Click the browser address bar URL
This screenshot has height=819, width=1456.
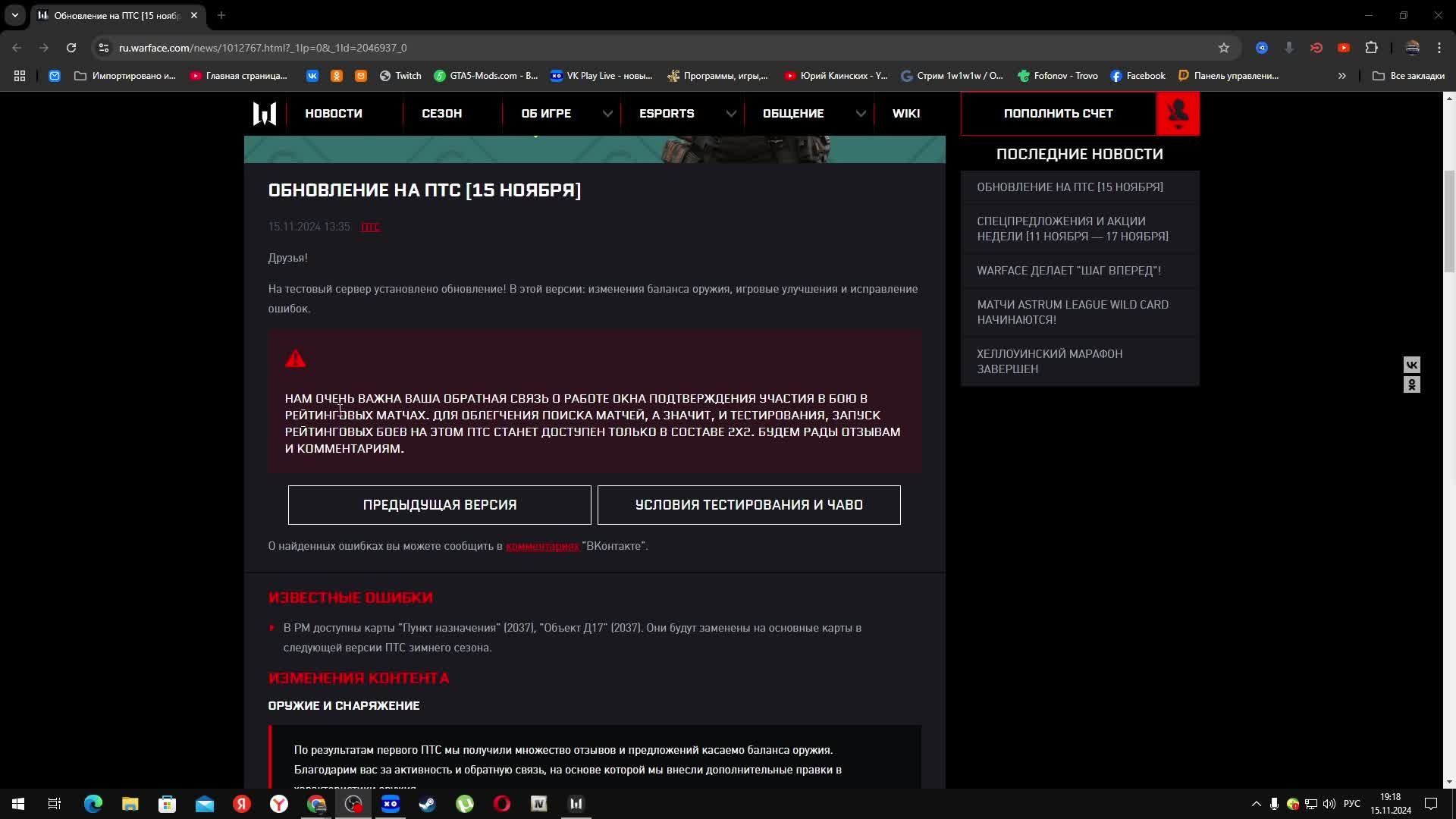click(262, 48)
